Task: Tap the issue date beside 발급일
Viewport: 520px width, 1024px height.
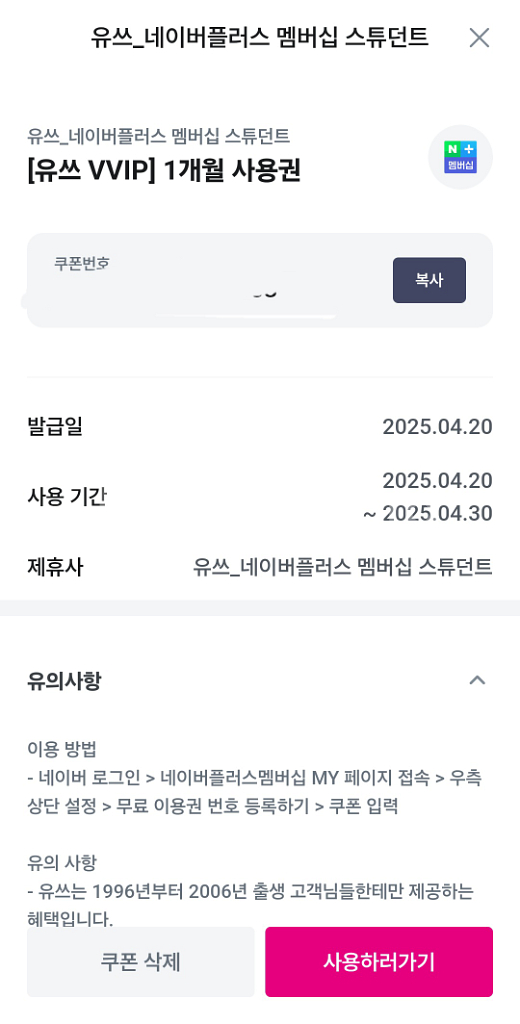Action: pos(437,427)
